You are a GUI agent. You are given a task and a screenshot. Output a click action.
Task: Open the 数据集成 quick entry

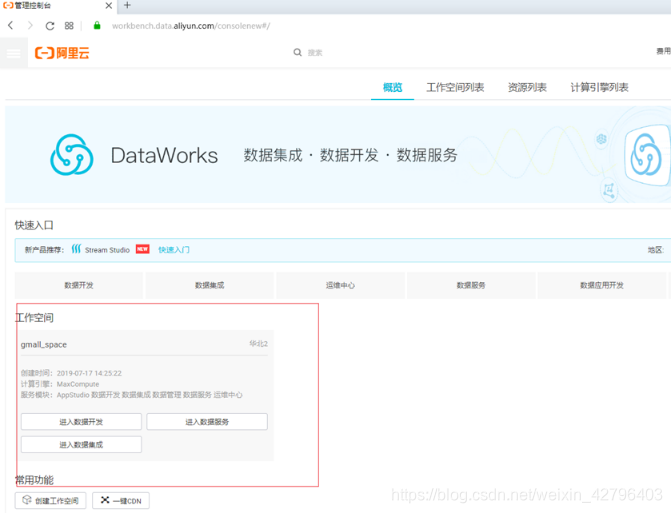[210, 285]
